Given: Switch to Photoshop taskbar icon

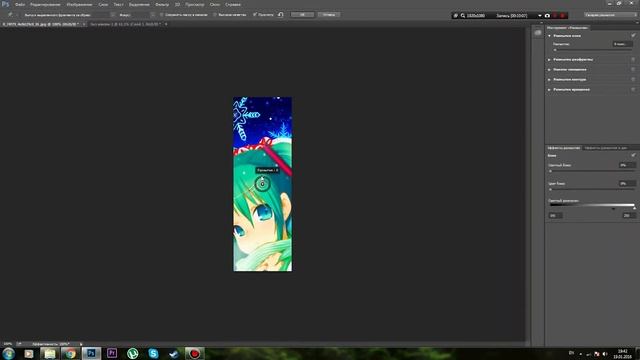Looking at the screenshot, I should (91, 353).
